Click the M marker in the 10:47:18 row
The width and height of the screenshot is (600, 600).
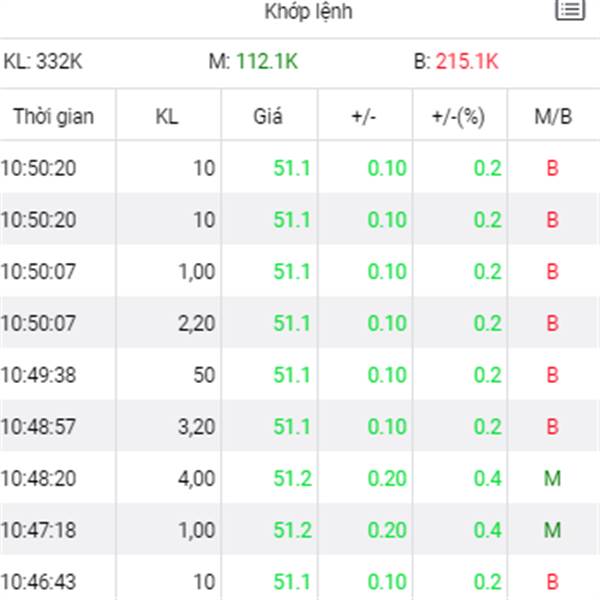pos(553,530)
